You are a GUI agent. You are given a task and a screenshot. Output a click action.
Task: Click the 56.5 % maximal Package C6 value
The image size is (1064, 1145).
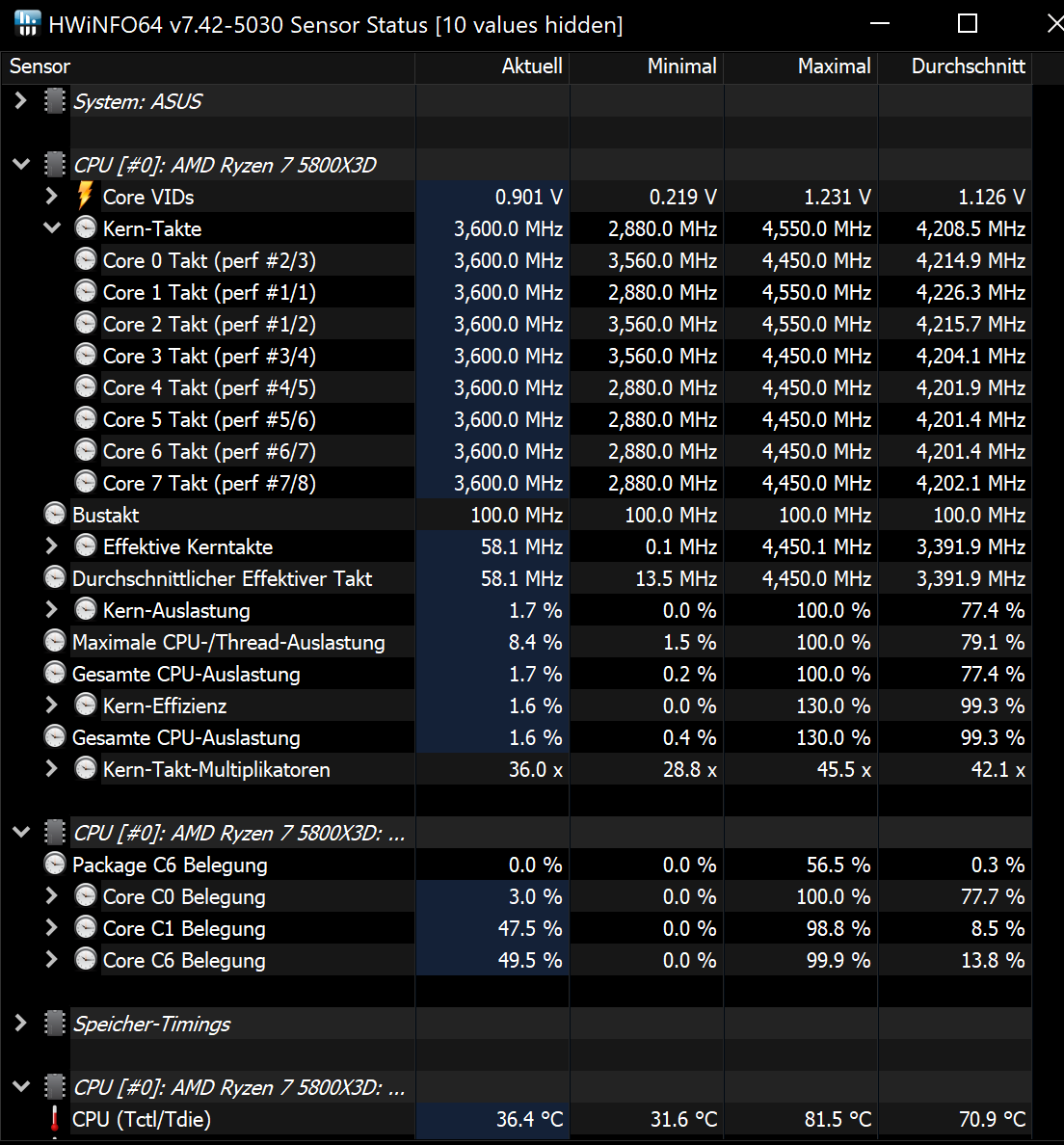tap(838, 865)
